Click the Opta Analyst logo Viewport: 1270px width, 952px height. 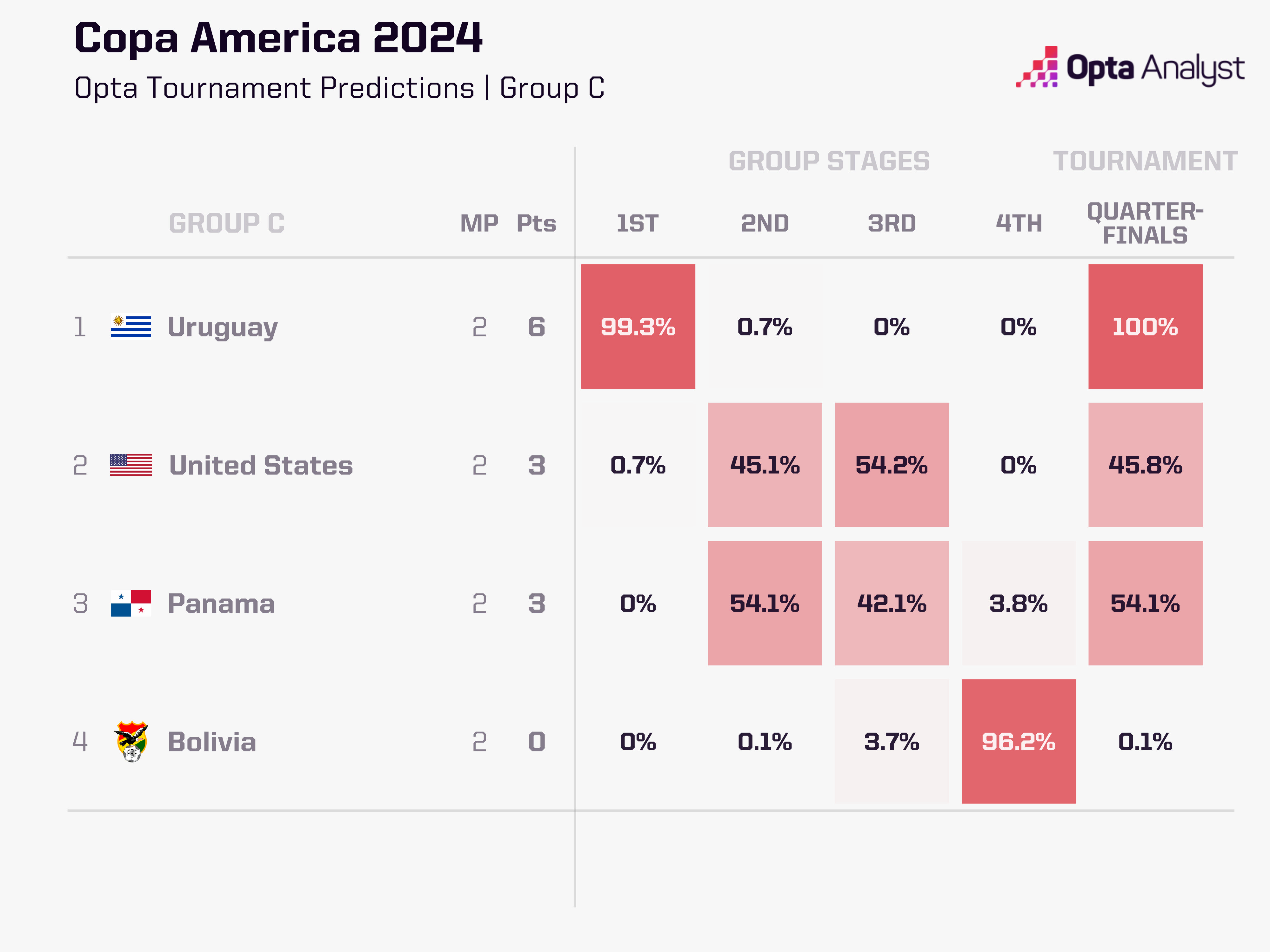pos(1129,68)
